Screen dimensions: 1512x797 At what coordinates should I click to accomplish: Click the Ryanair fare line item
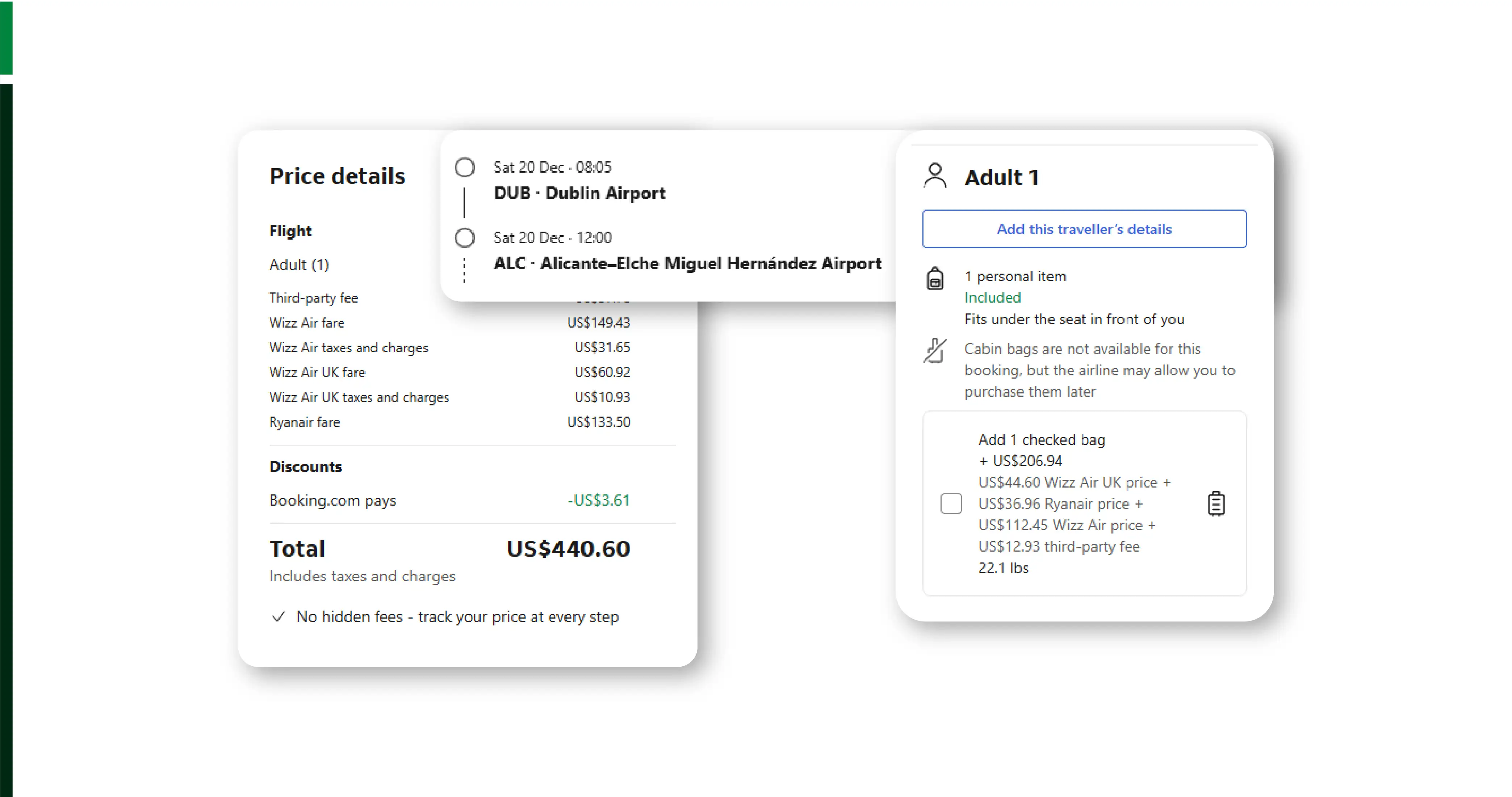coord(304,422)
